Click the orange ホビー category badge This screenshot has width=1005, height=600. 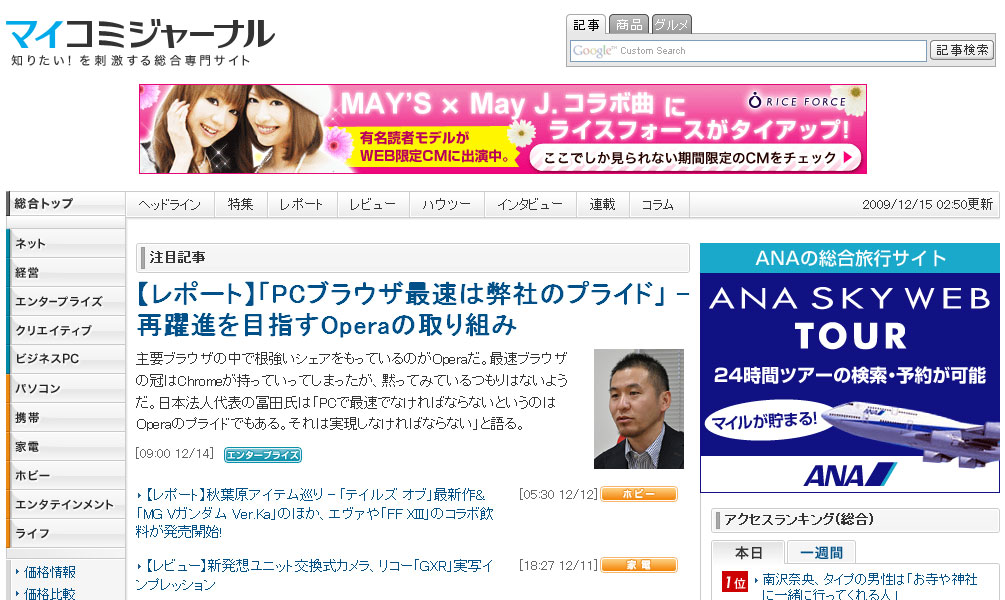tap(638, 494)
